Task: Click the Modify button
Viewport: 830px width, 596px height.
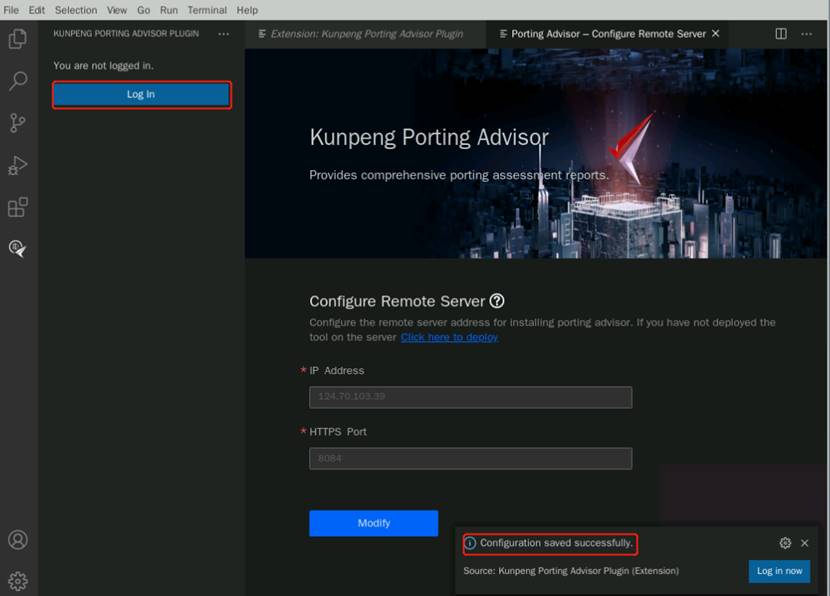Action: point(373,523)
